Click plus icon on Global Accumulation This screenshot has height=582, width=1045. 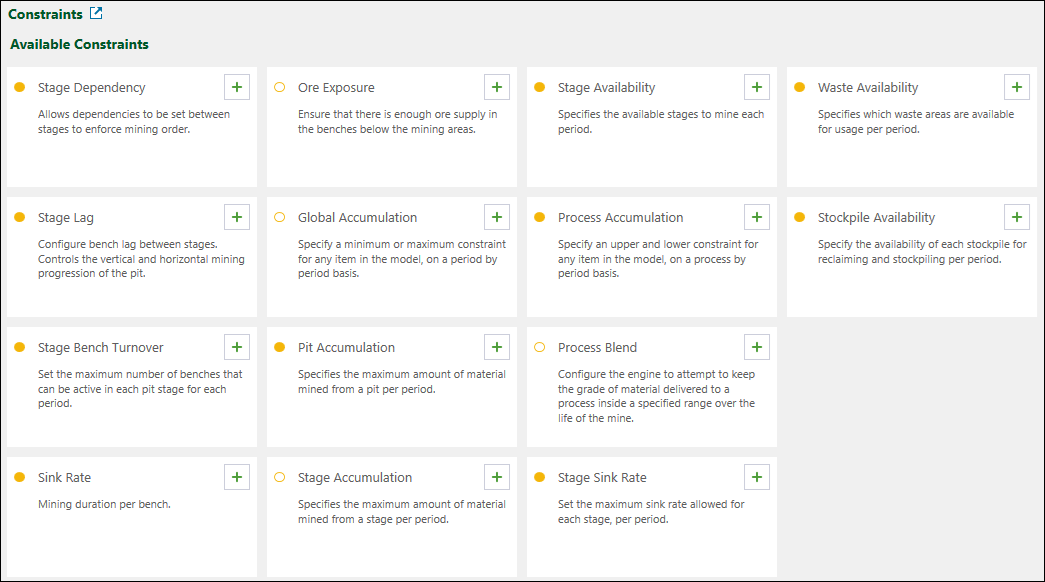(x=497, y=217)
